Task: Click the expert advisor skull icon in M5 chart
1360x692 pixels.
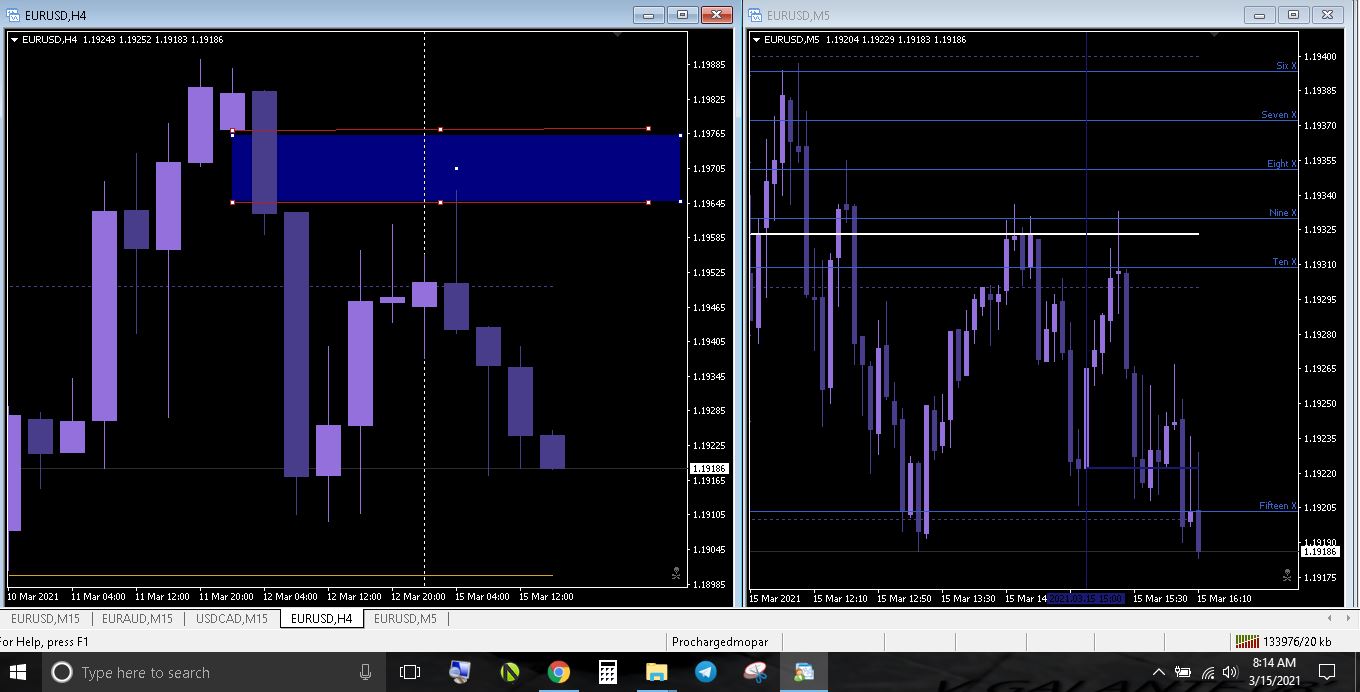Action: [x=1286, y=574]
